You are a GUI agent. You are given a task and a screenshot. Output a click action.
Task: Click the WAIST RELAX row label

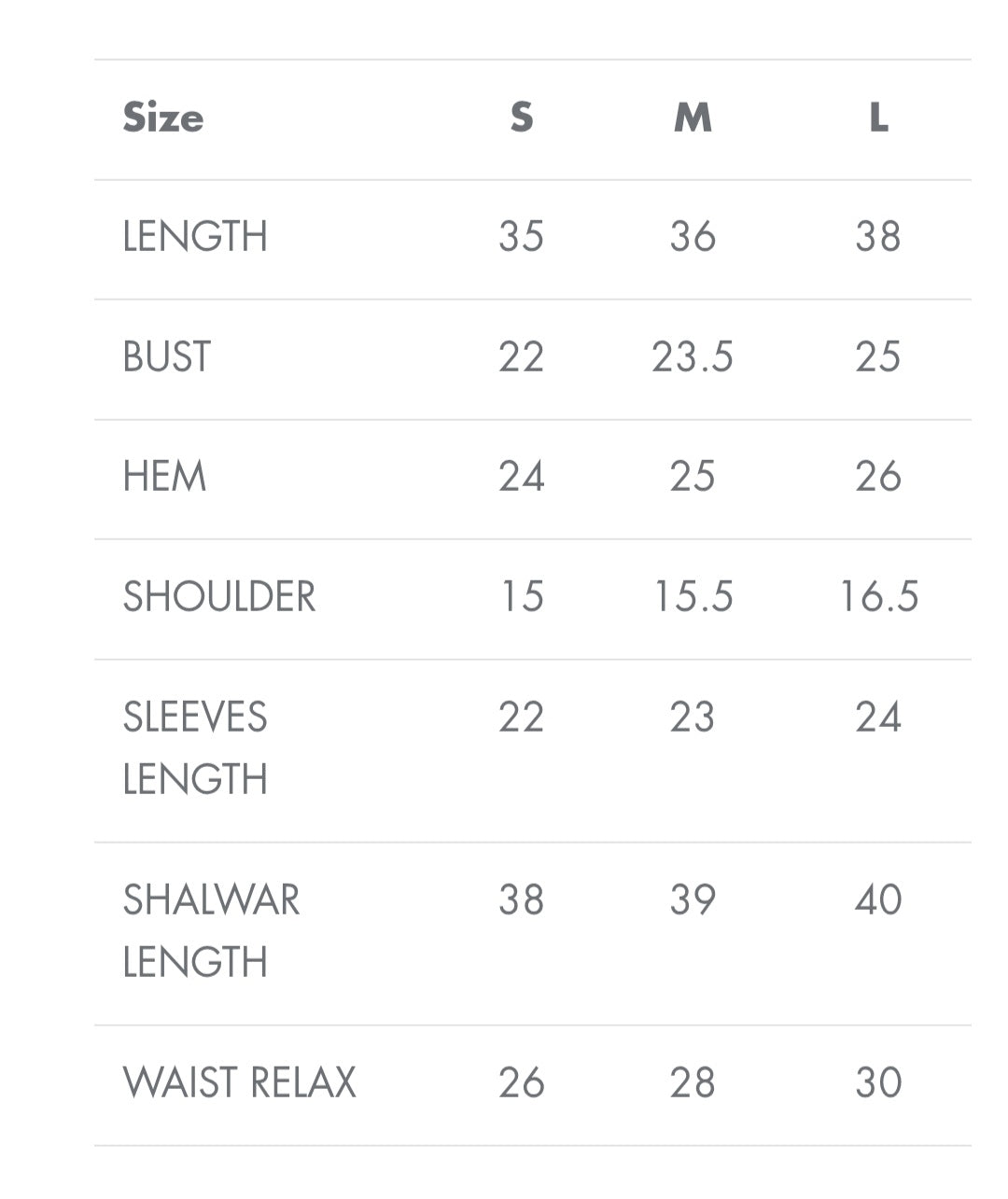240,1083
